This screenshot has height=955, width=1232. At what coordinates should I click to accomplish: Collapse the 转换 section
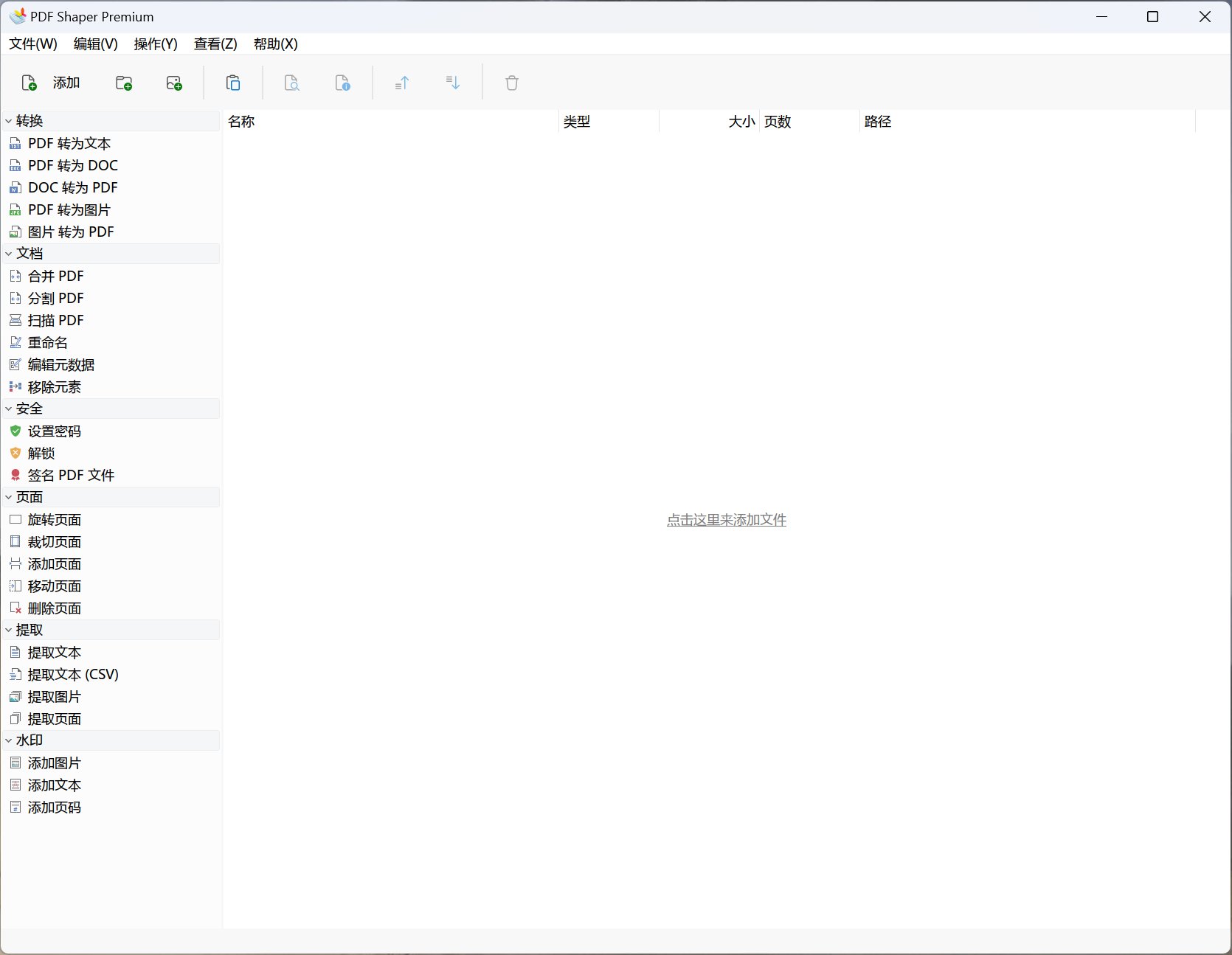pyautogui.click(x=9, y=121)
